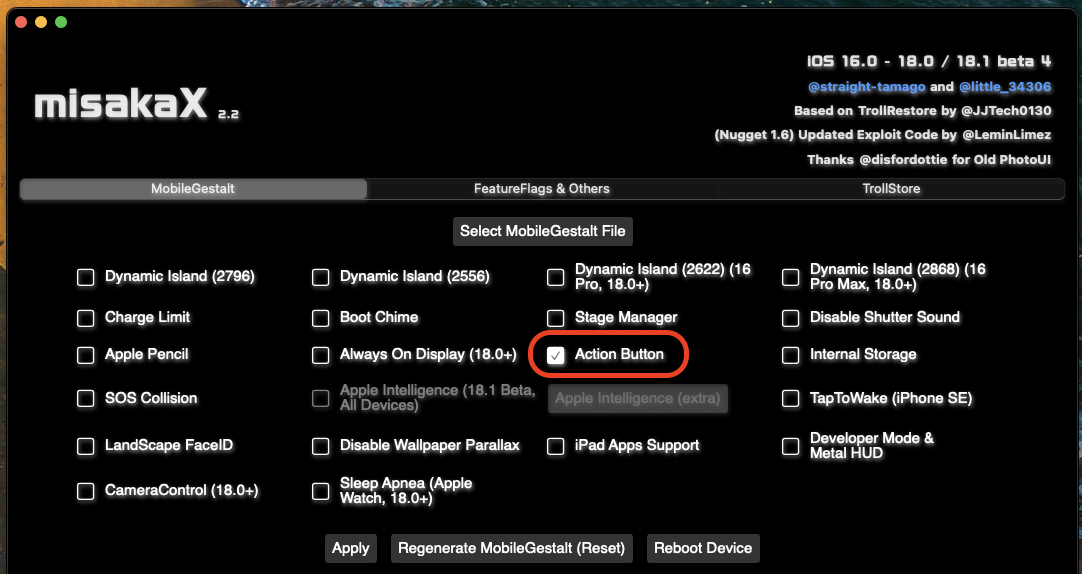Check Disable Wallpaper Parallax
This screenshot has width=1082, height=574.
pyautogui.click(x=320, y=446)
